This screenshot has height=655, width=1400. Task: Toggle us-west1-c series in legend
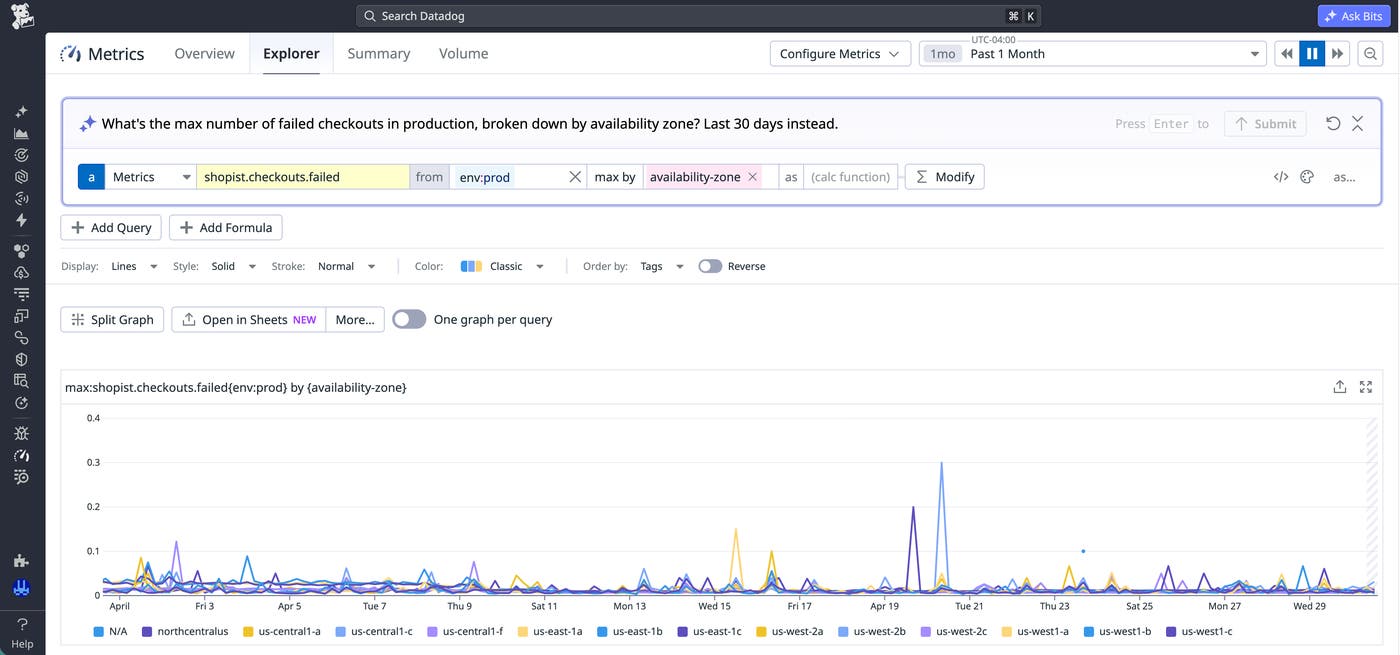[x=1199, y=632]
